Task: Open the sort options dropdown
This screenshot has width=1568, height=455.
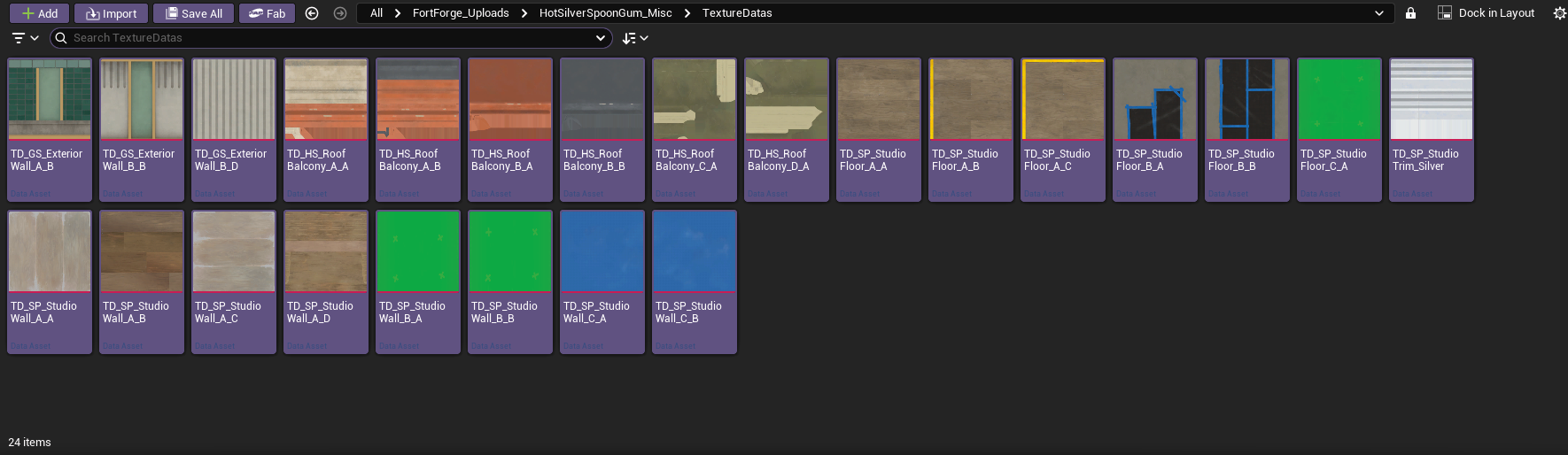Action: click(x=635, y=38)
